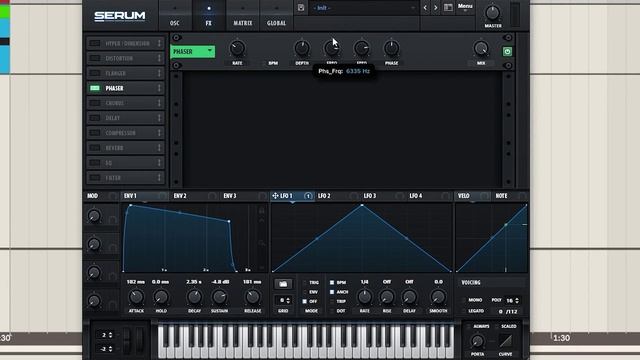640x360 pixels.
Task: Toggle the LFO ANCH checkbox
Action: (x=332, y=292)
